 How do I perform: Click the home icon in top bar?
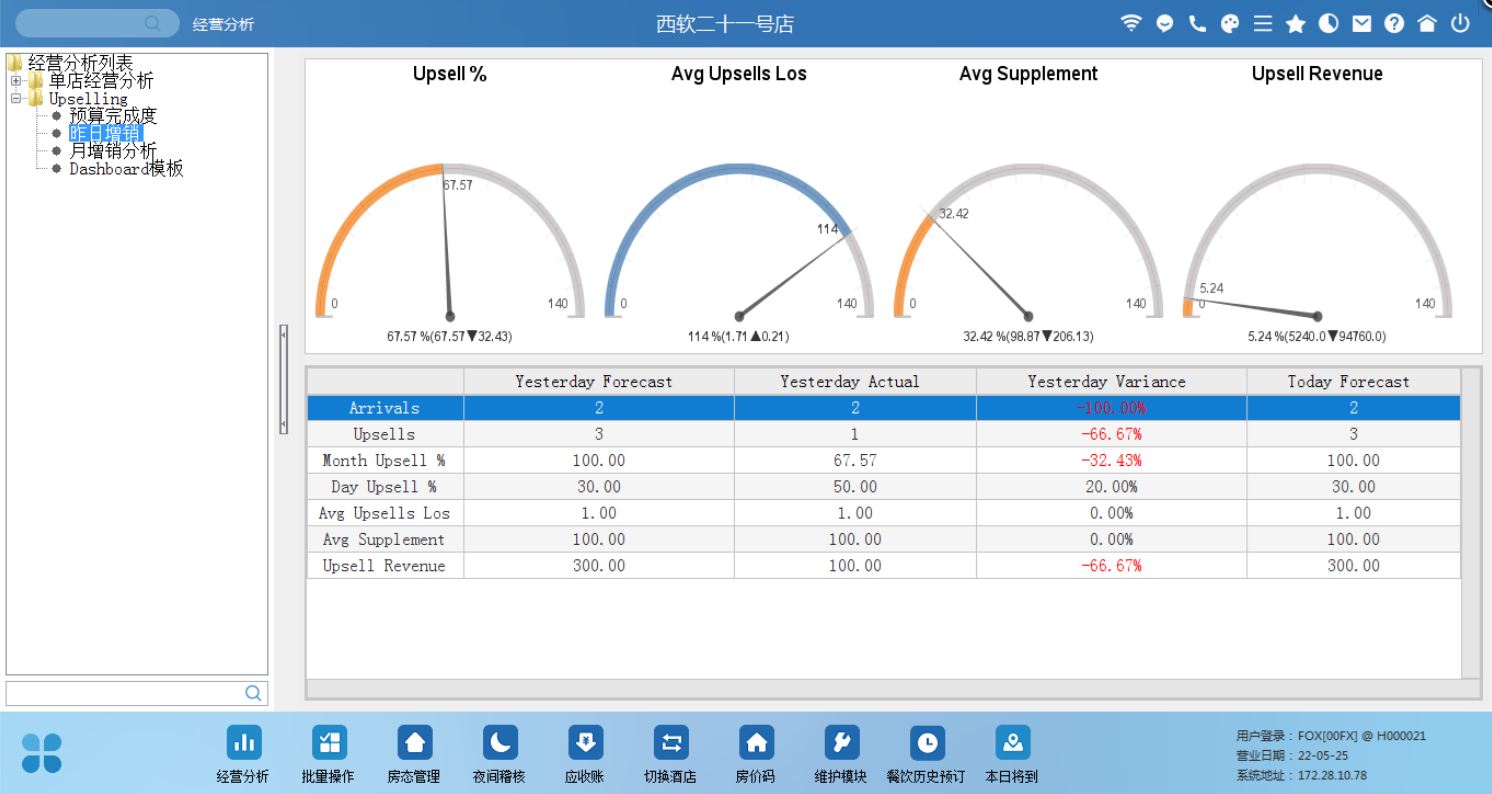(x=1427, y=23)
